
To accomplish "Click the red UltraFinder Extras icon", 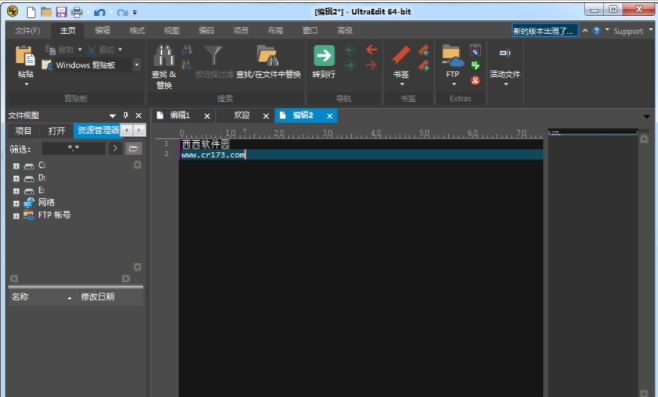I will pyautogui.click(x=475, y=80).
